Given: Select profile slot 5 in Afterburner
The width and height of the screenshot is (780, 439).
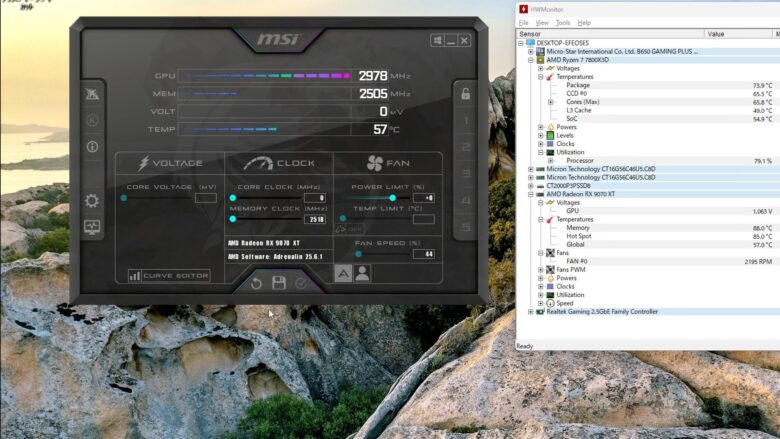Looking at the screenshot, I should [466, 227].
